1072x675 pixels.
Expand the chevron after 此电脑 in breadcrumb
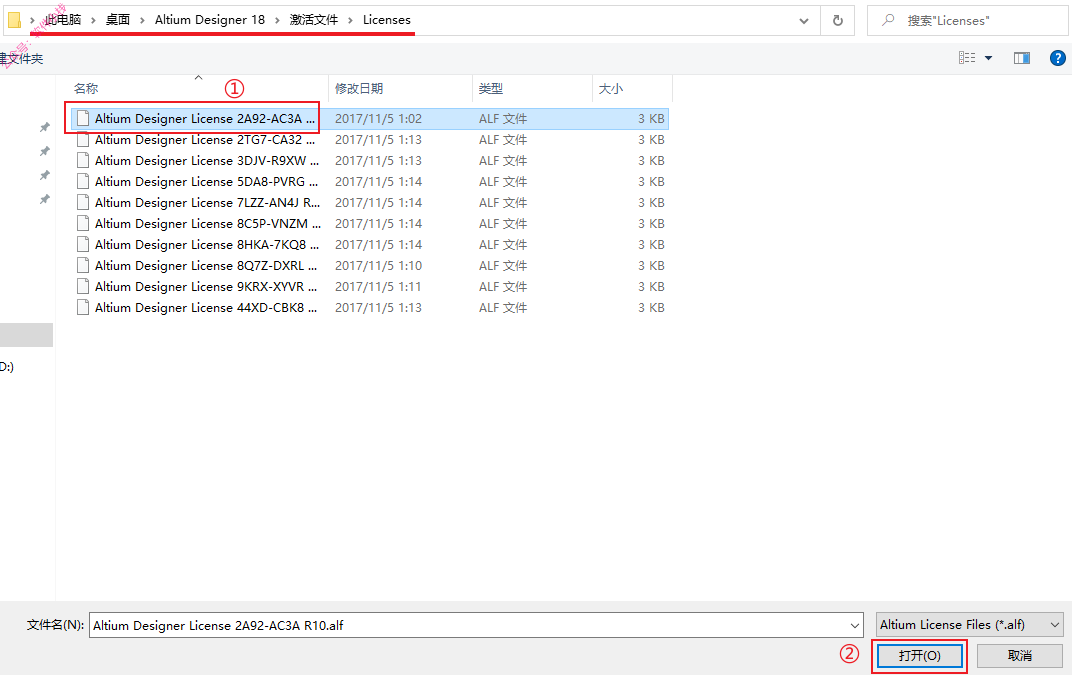[93, 21]
